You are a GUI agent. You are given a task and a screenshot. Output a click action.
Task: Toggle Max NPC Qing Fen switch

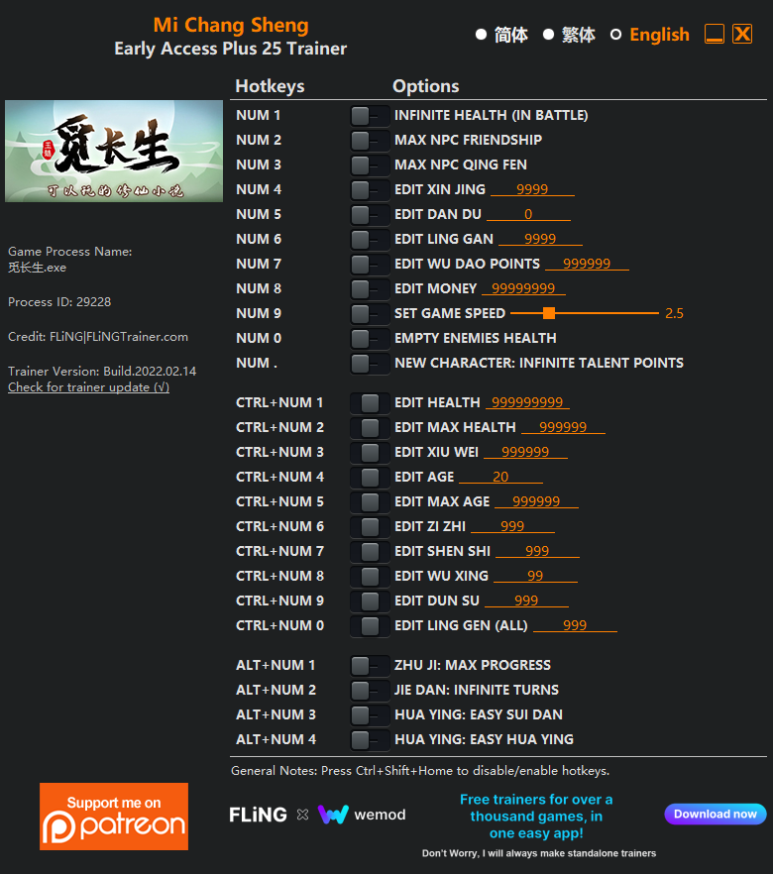(x=370, y=165)
